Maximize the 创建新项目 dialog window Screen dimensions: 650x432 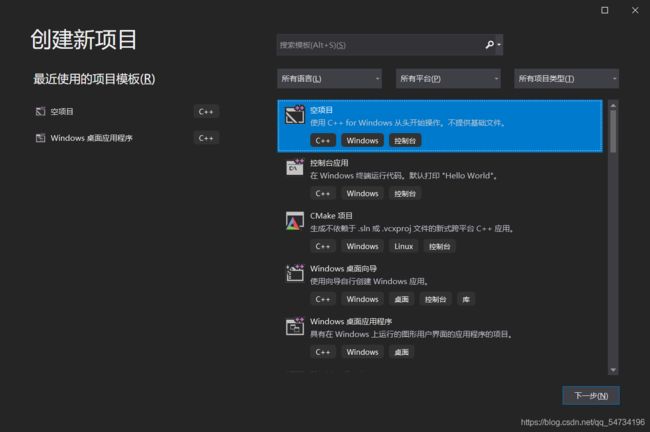pos(605,10)
